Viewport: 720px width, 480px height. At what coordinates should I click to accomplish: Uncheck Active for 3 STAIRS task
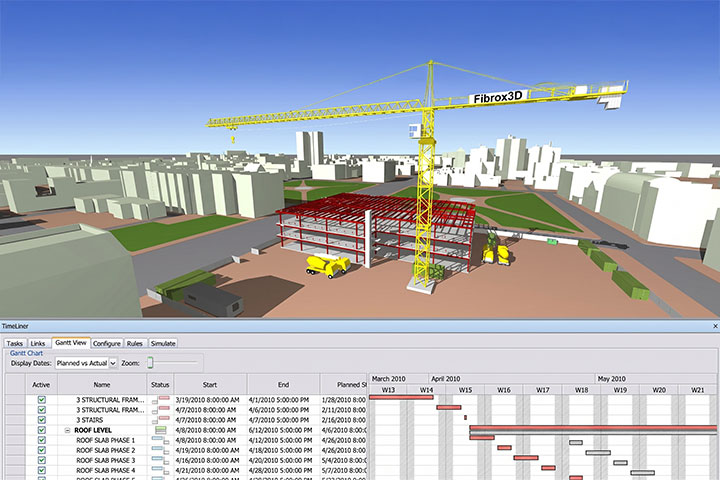pyautogui.click(x=42, y=420)
